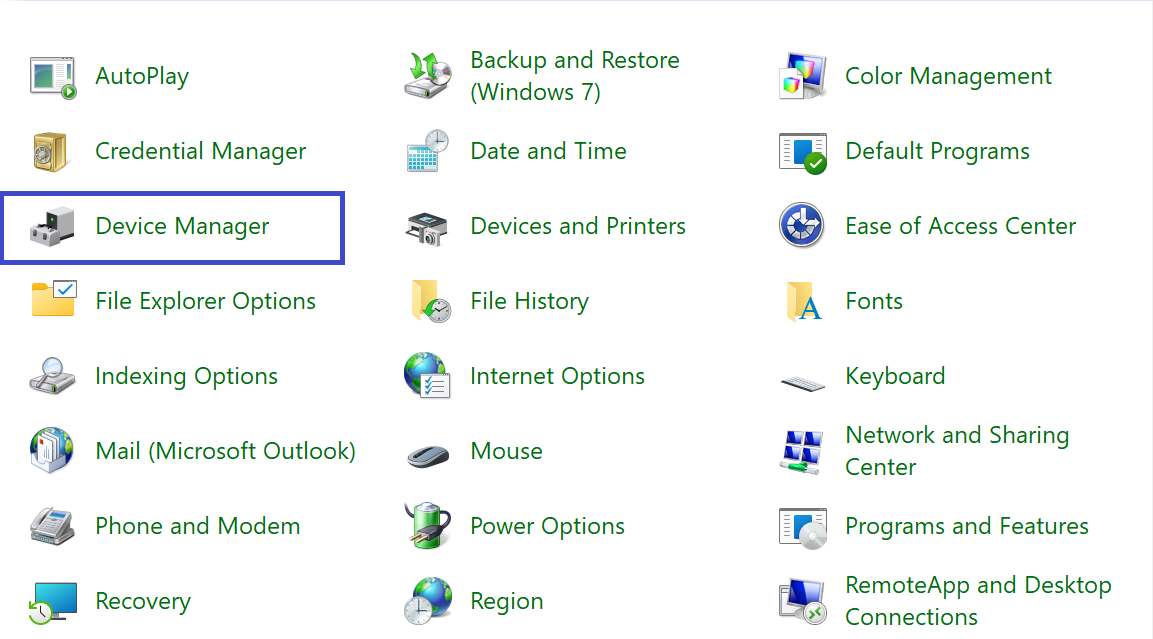Open the File Explorer Options link

[205, 301]
